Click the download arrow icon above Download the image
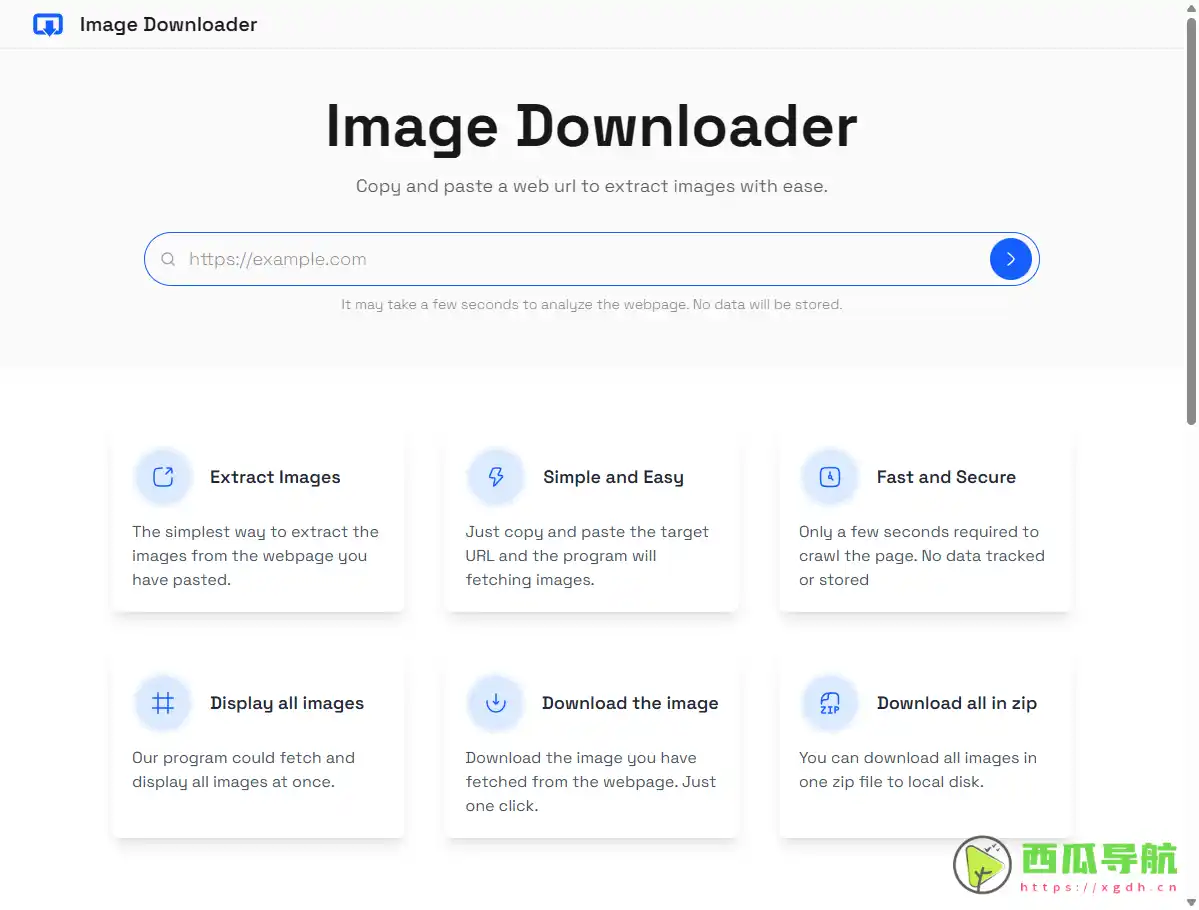This screenshot has width=1199, height=910. point(495,703)
